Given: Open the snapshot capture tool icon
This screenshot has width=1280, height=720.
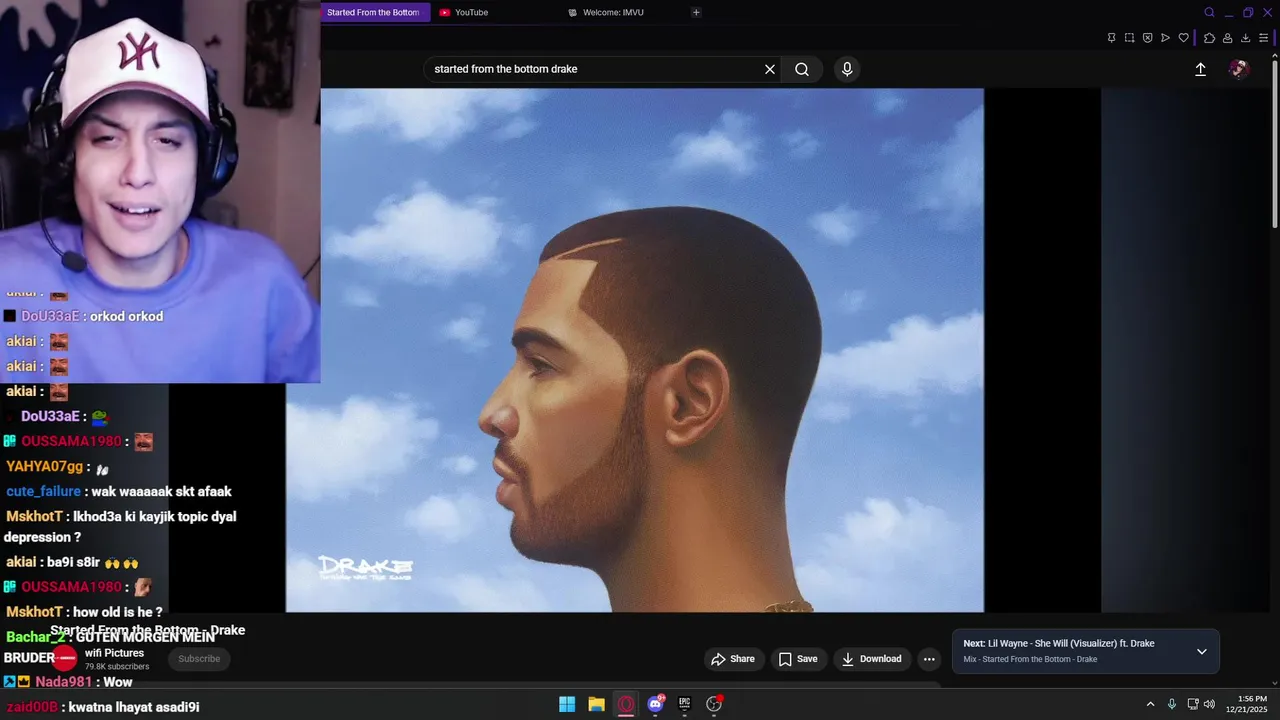Looking at the screenshot, I should point(1129,38).
